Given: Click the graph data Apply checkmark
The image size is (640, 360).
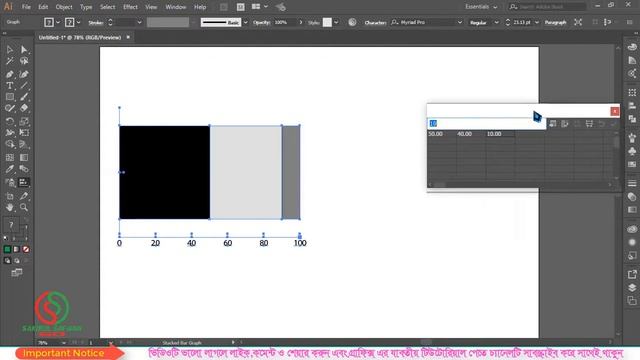Looking at the screenshot, I should 613,124.
